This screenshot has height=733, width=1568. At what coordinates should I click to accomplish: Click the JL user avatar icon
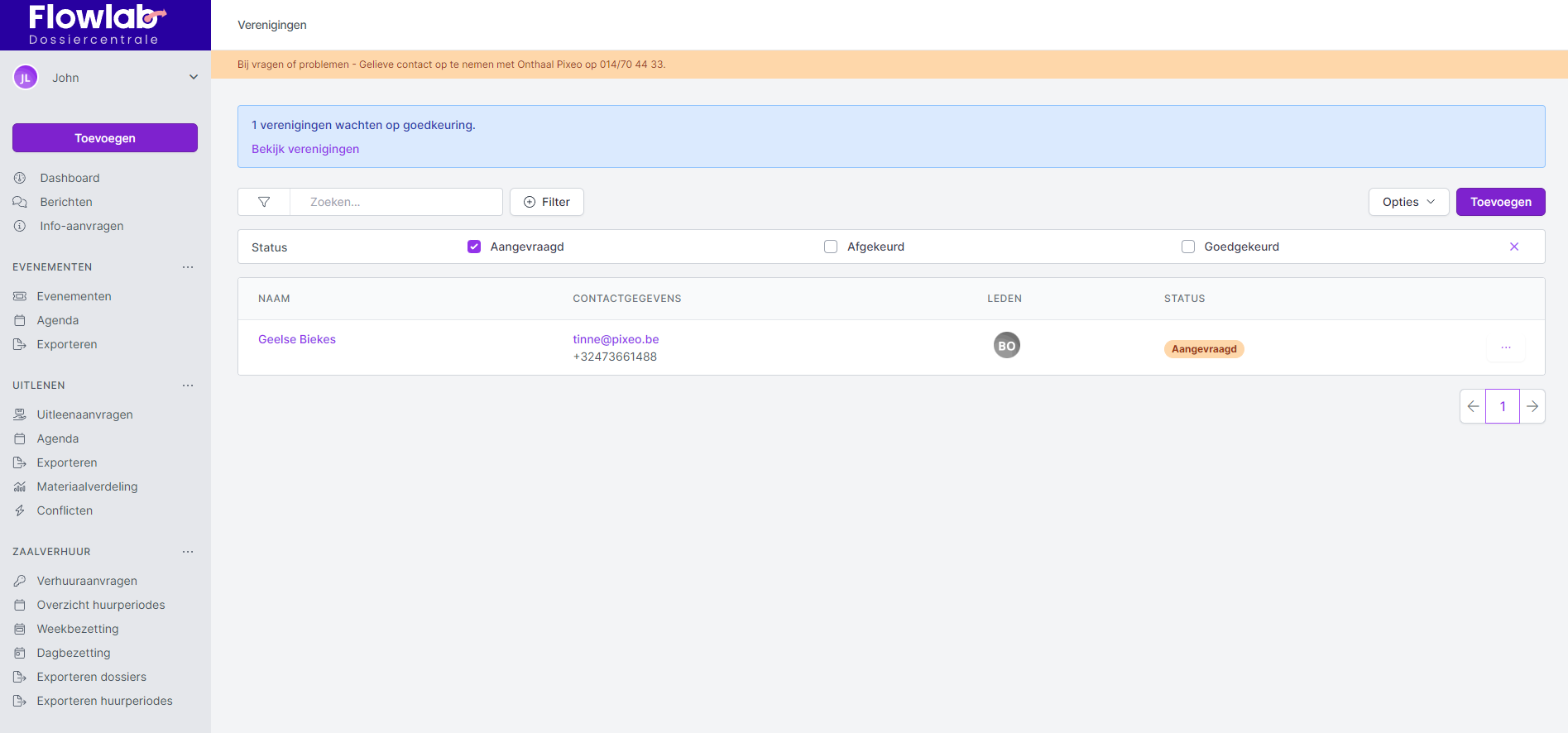coord(26,78)
